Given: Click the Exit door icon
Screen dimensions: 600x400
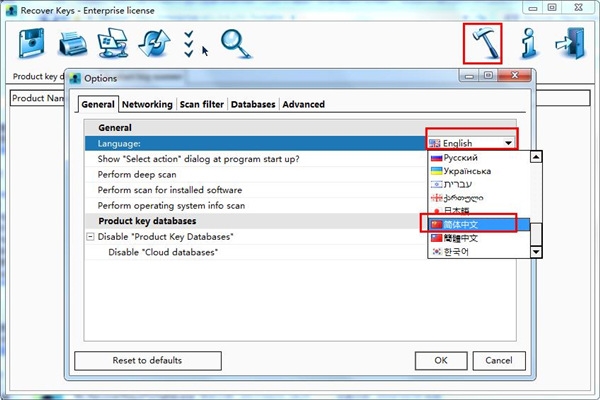Looking at the screenshot, I should [x=571, y=43].
